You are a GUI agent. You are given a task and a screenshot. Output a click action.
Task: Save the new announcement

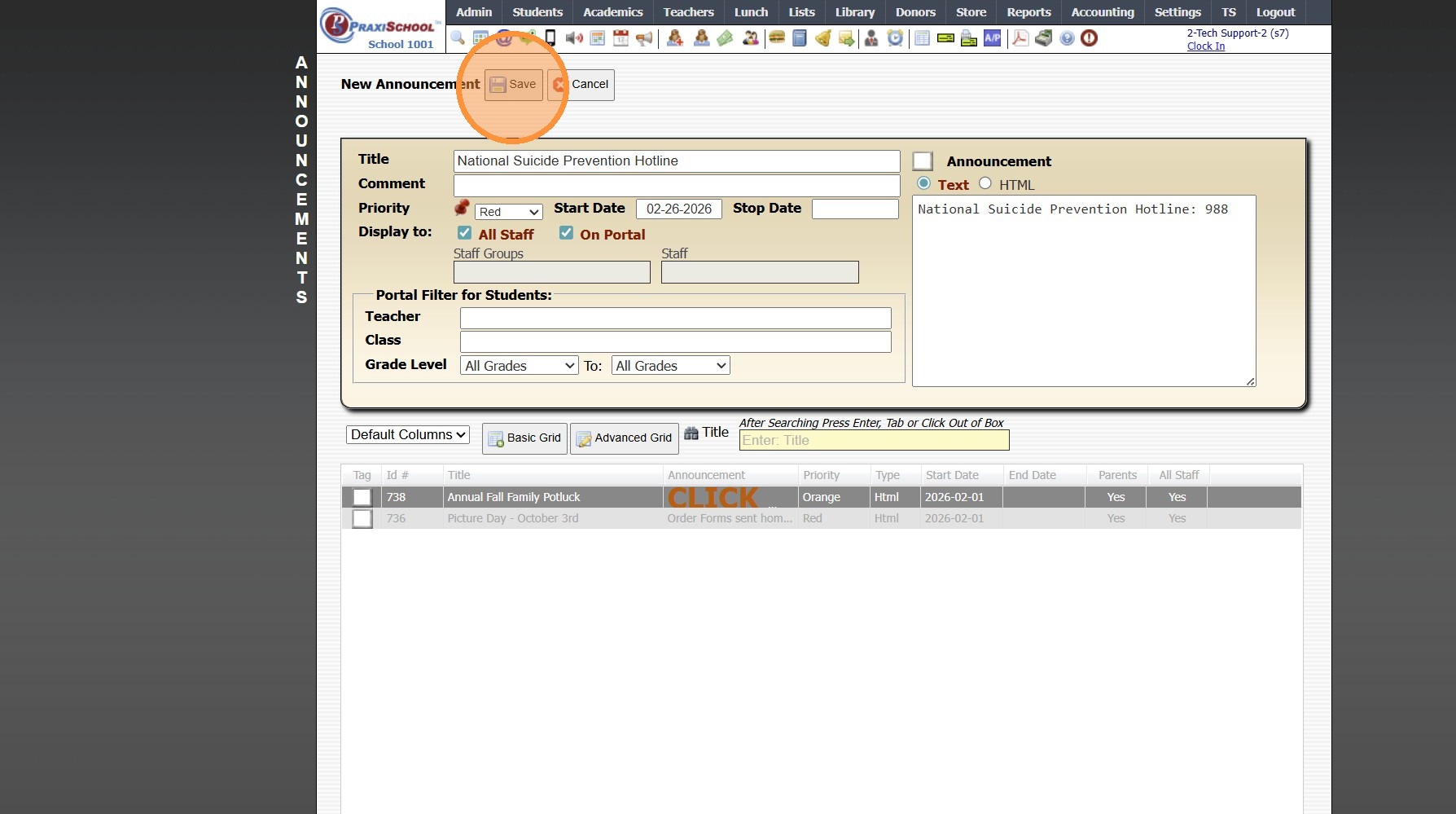point(514,85)
